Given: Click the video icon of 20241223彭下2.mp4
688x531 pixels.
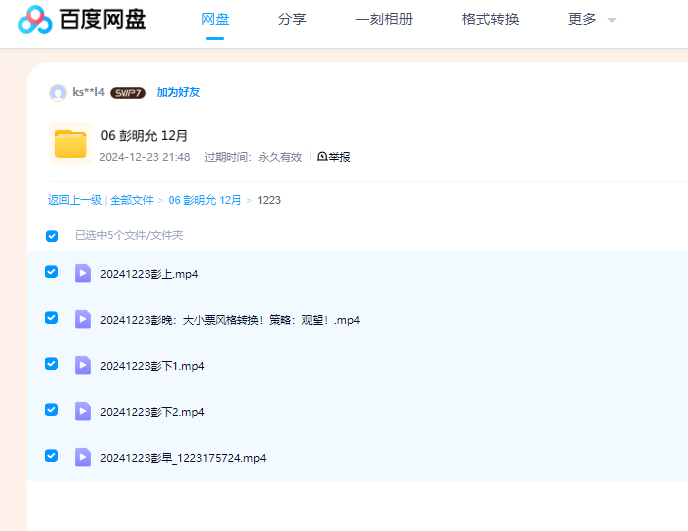Looking at the screenshot, I should pyautogui.click(x=83, y=412).
